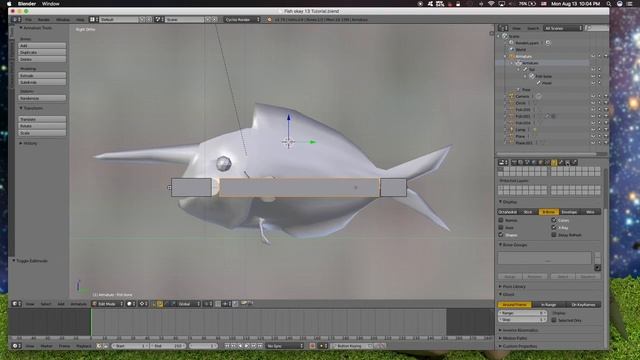
Task: Click the auto keyframe record button
Action: point(313,346)
